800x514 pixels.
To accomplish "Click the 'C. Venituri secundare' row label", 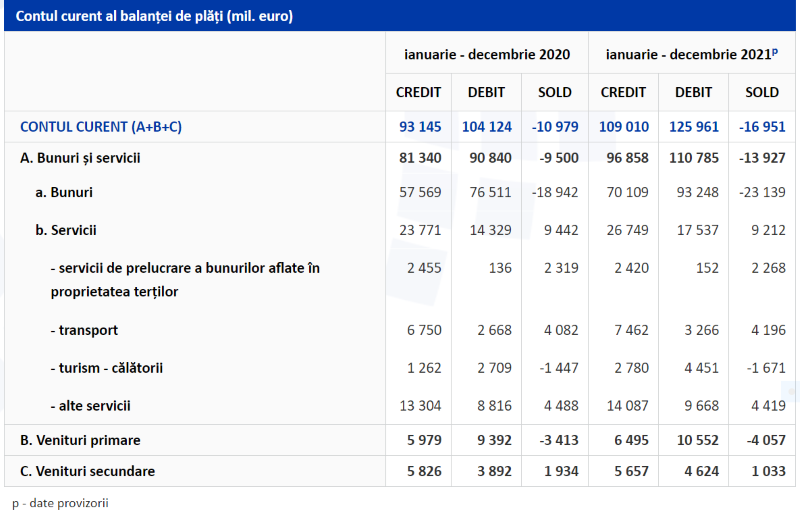I will tap(87, 471).
